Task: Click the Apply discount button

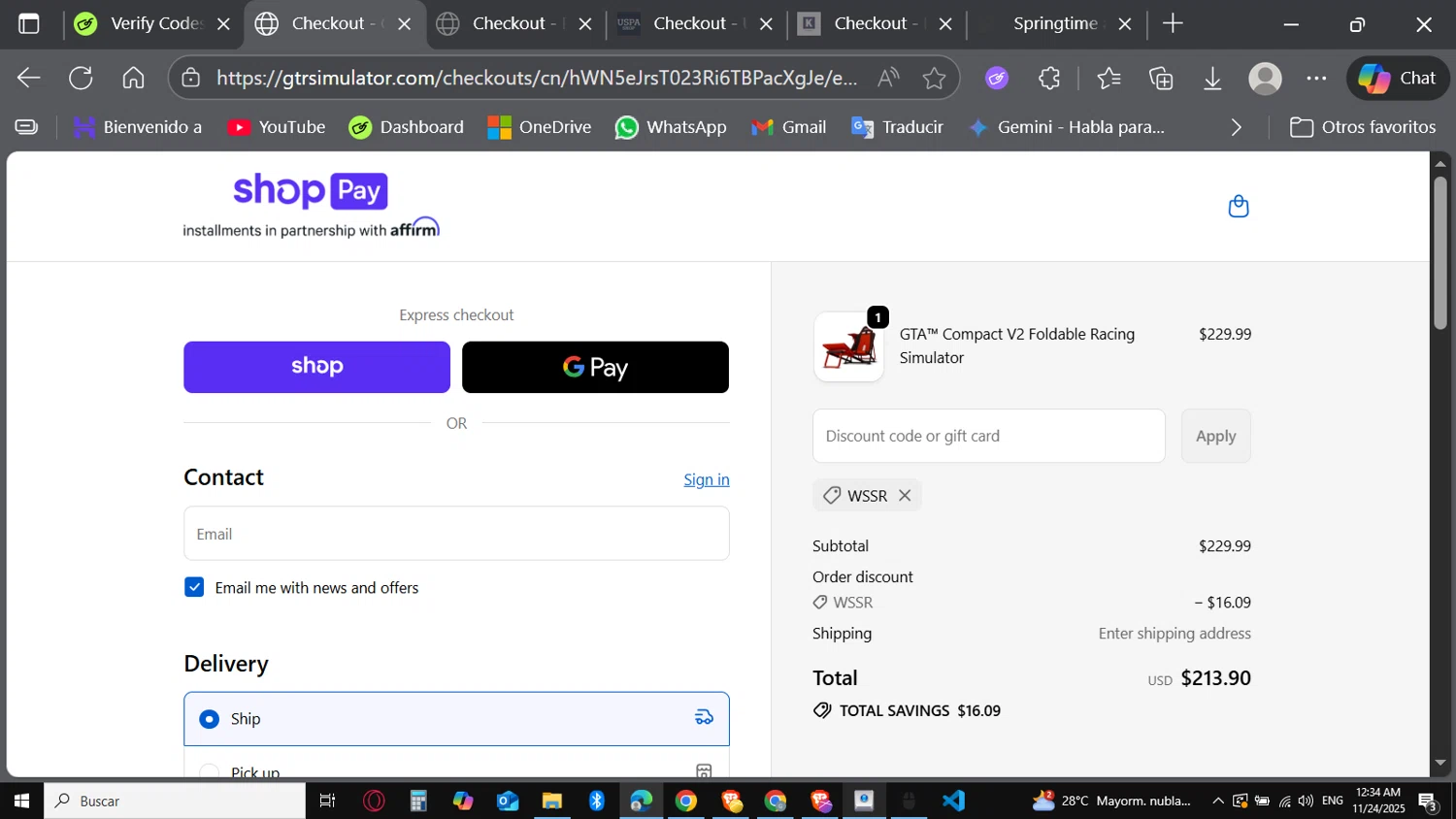Action: click(x=1215, y=436)
